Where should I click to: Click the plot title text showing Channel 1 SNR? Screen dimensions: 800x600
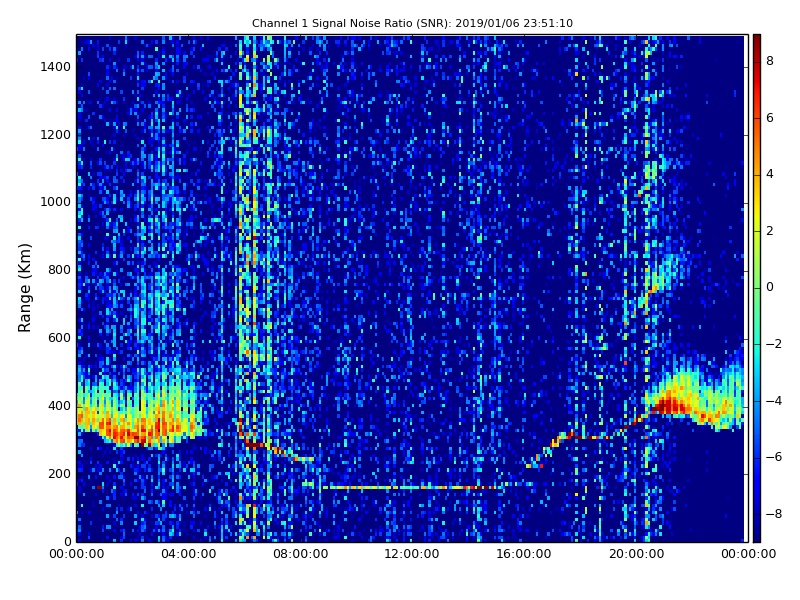412,23
